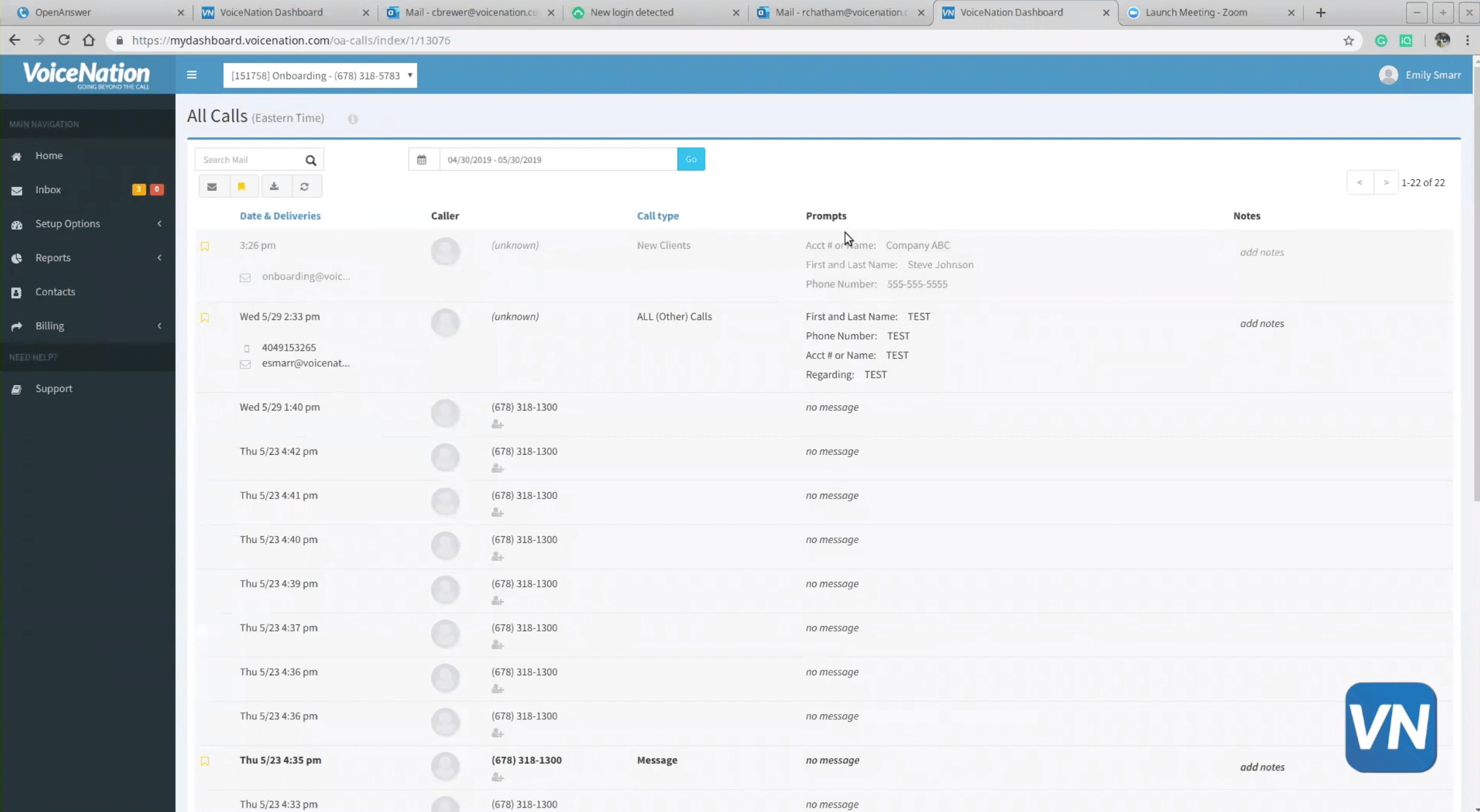
Task: Click add notes on Wed 5/29 2:33 pm call
Action: [1262, 323]
